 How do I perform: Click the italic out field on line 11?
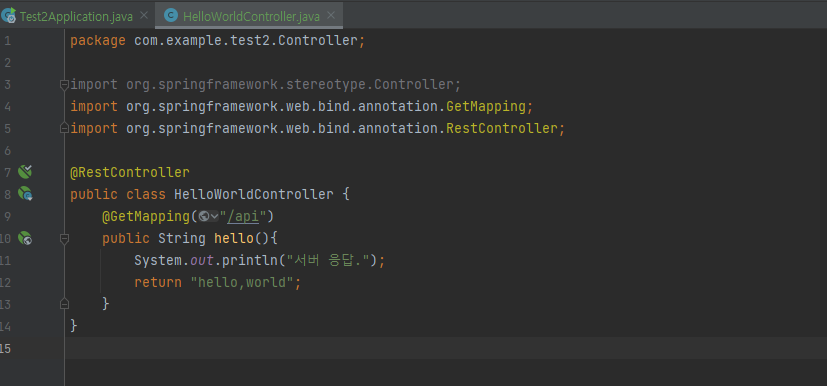pyautogui.click(x=202, y=260)
